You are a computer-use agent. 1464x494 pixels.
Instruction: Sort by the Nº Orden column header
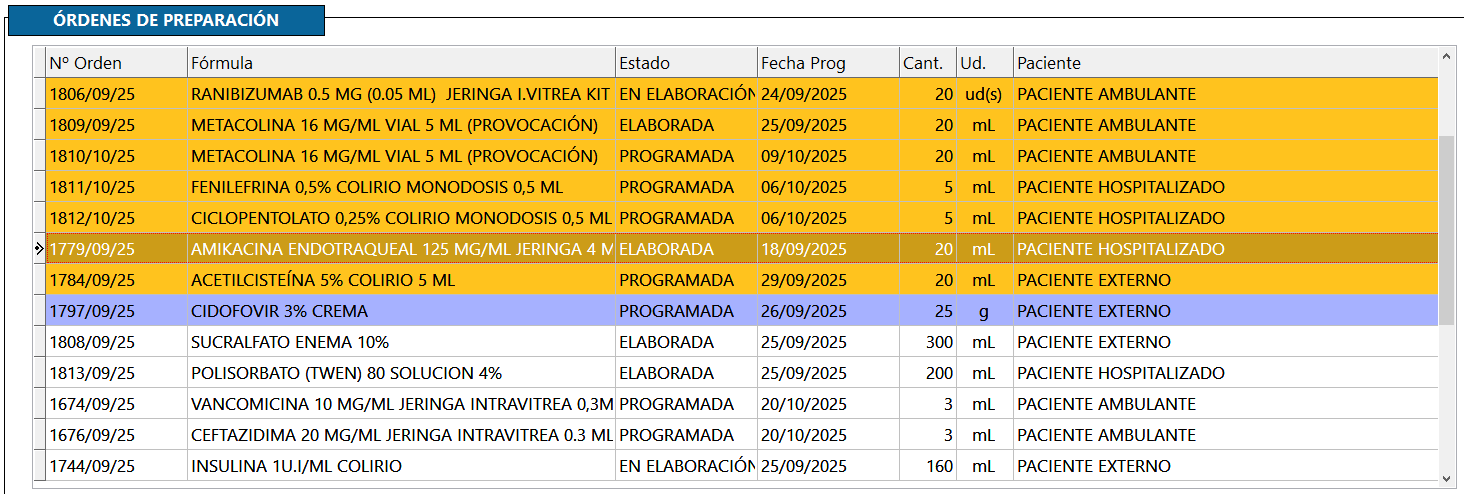click(x=116, y=63)
